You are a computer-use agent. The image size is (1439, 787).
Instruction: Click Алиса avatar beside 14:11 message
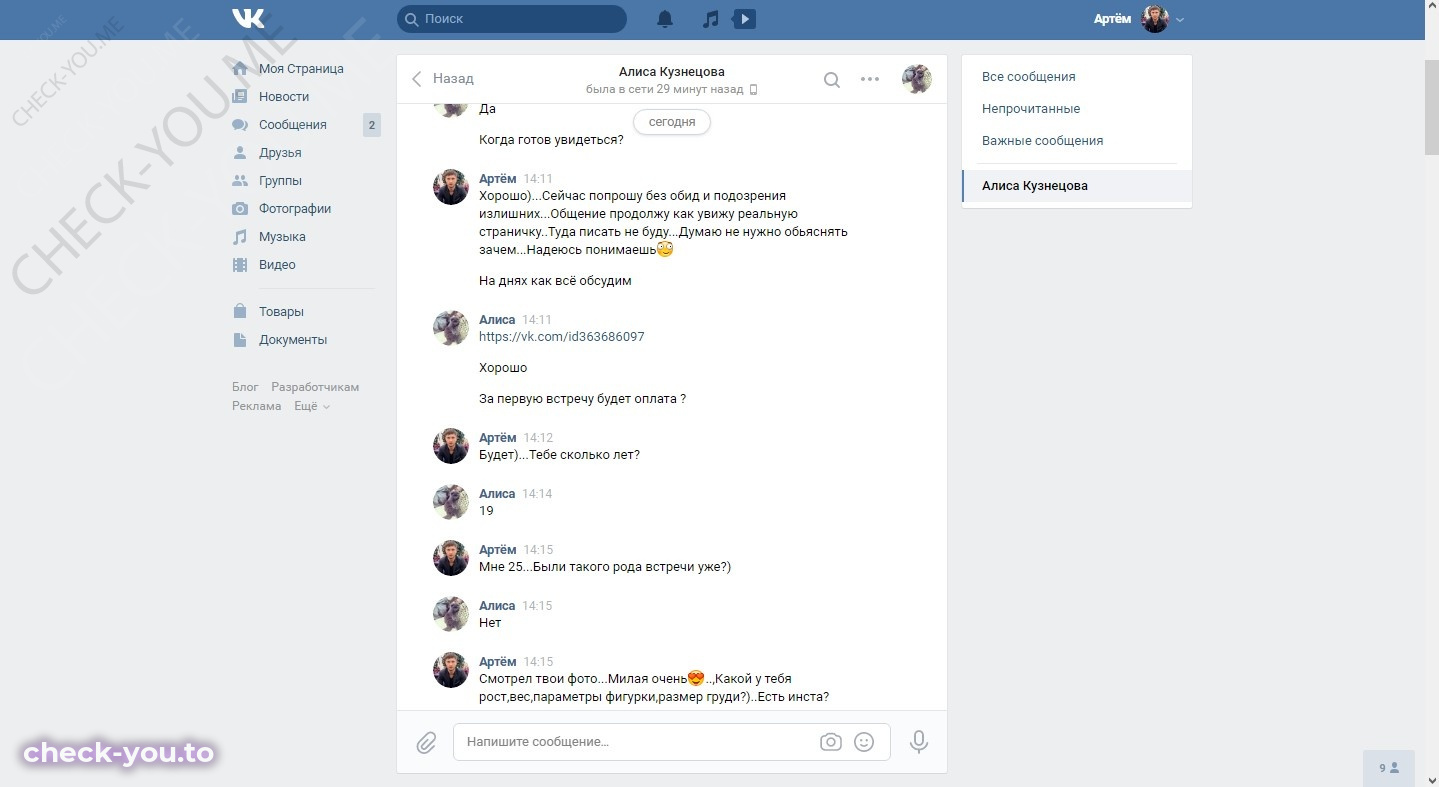coord(451,328)
